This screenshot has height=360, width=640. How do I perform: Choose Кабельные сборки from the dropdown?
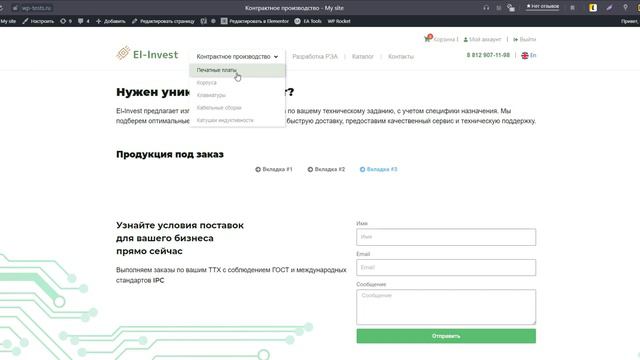[237, 108]
